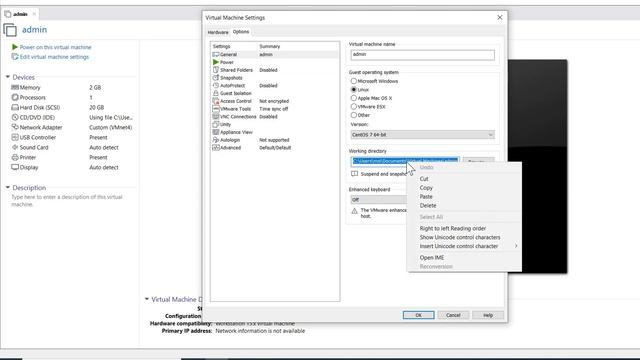Close the Virtual Machine Settings dialog
640x360 pixels.
pyautogui.click(x=500, y=18)
